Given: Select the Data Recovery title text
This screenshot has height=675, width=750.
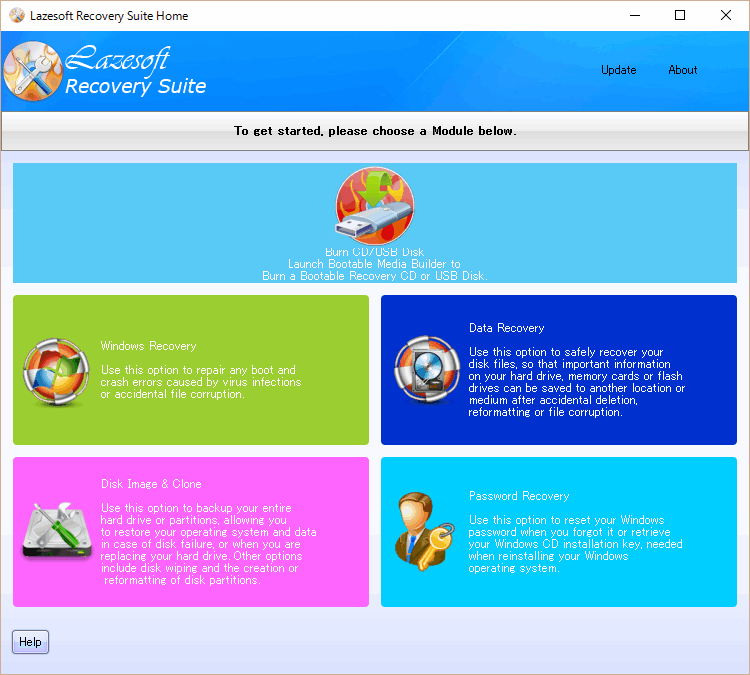Looking at the screenshot, I should point(507,328).
